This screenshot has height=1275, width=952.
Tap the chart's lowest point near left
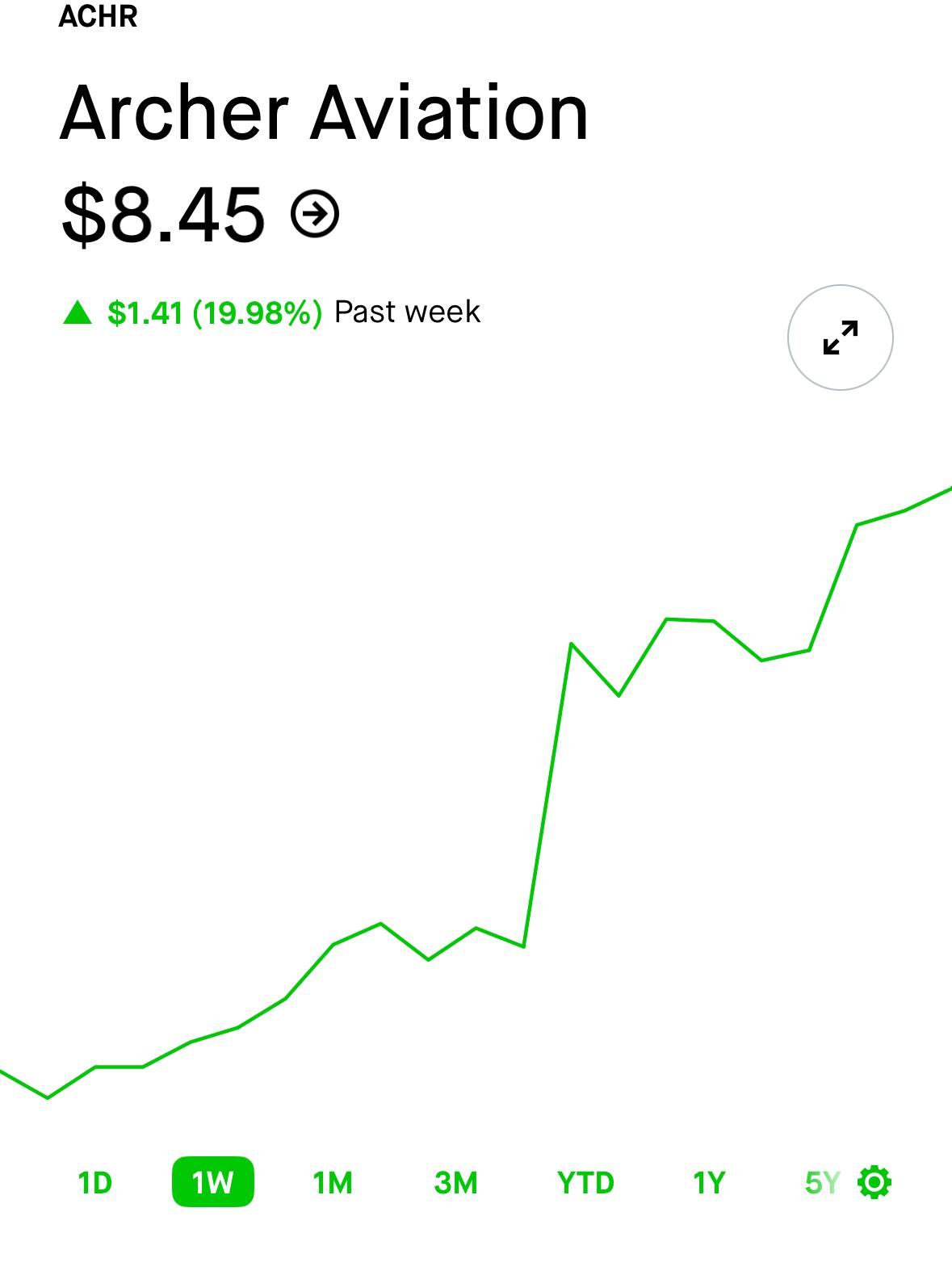coord(48,1098)
